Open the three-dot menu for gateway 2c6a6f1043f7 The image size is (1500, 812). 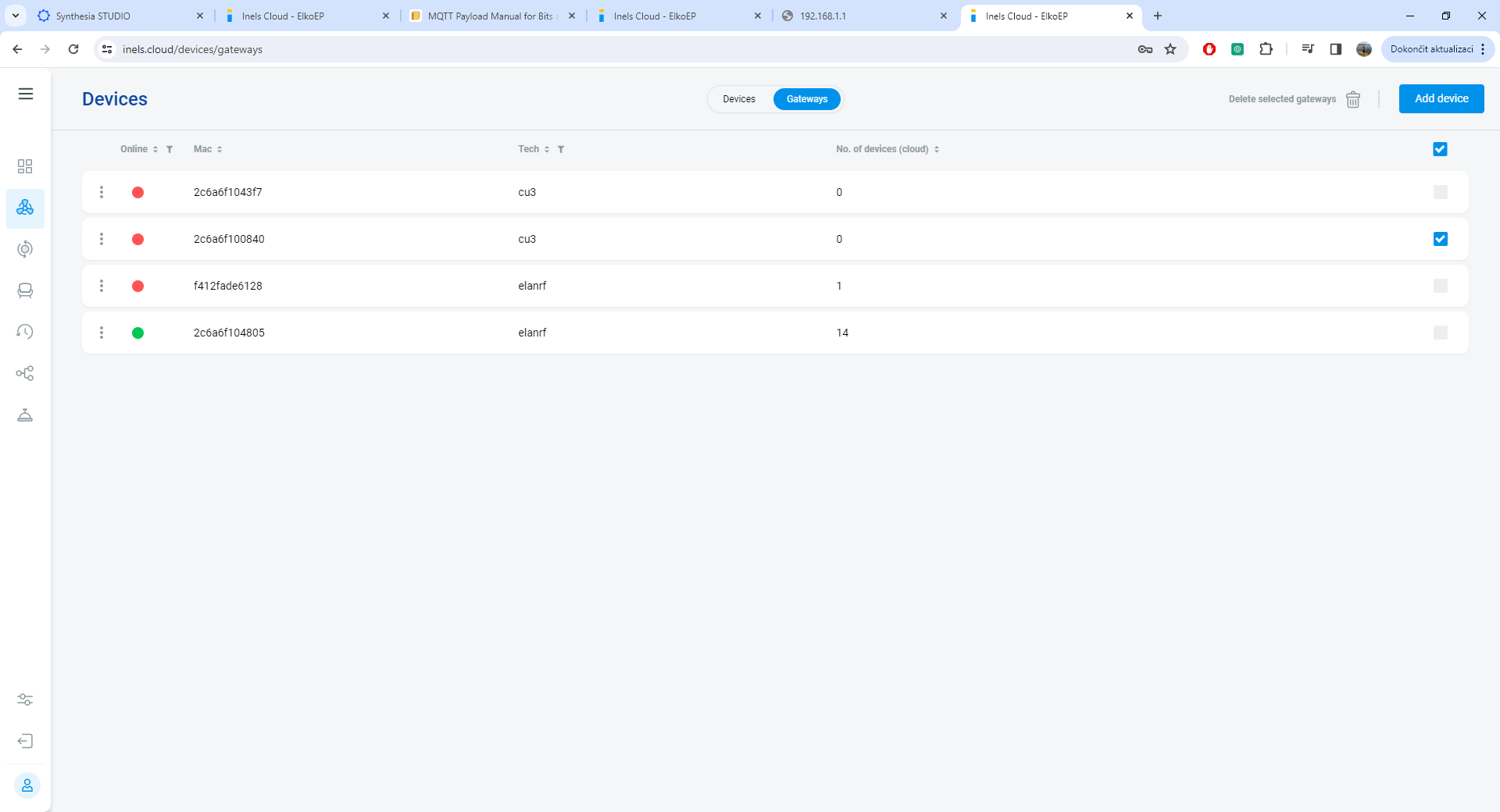click(102, 192)
